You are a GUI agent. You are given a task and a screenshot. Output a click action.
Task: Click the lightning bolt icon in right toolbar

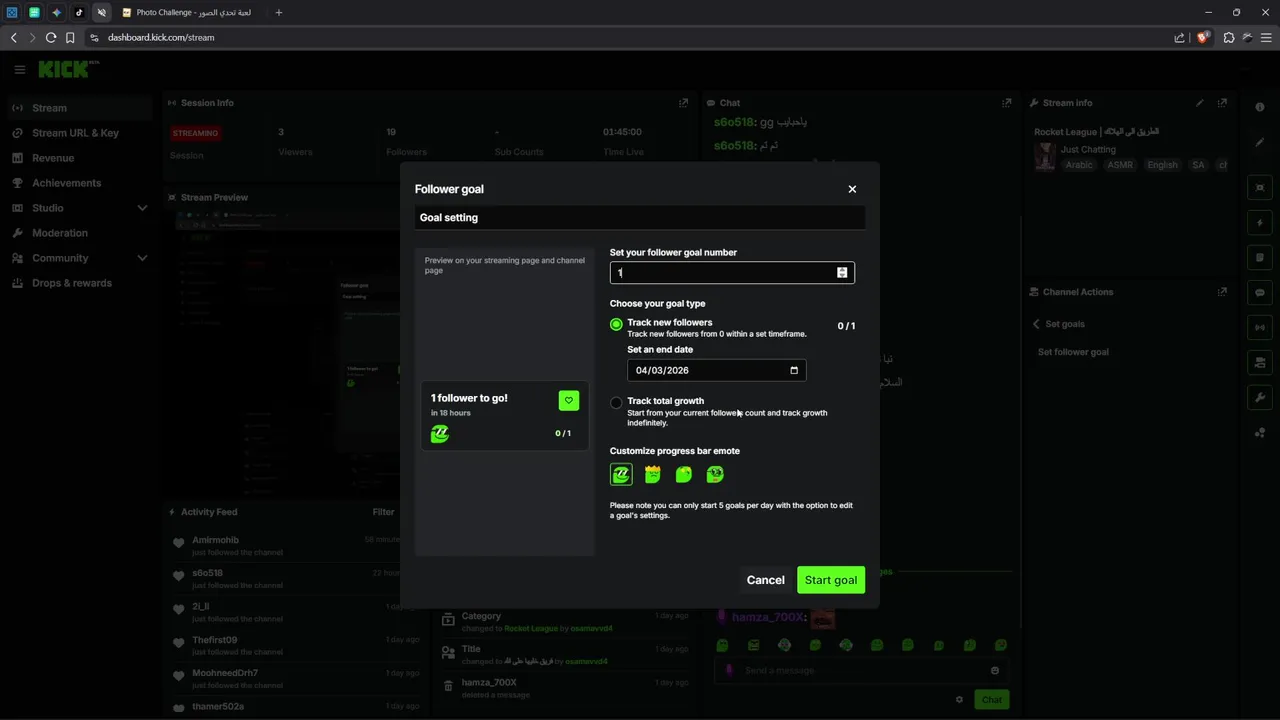coord(1260,223)
